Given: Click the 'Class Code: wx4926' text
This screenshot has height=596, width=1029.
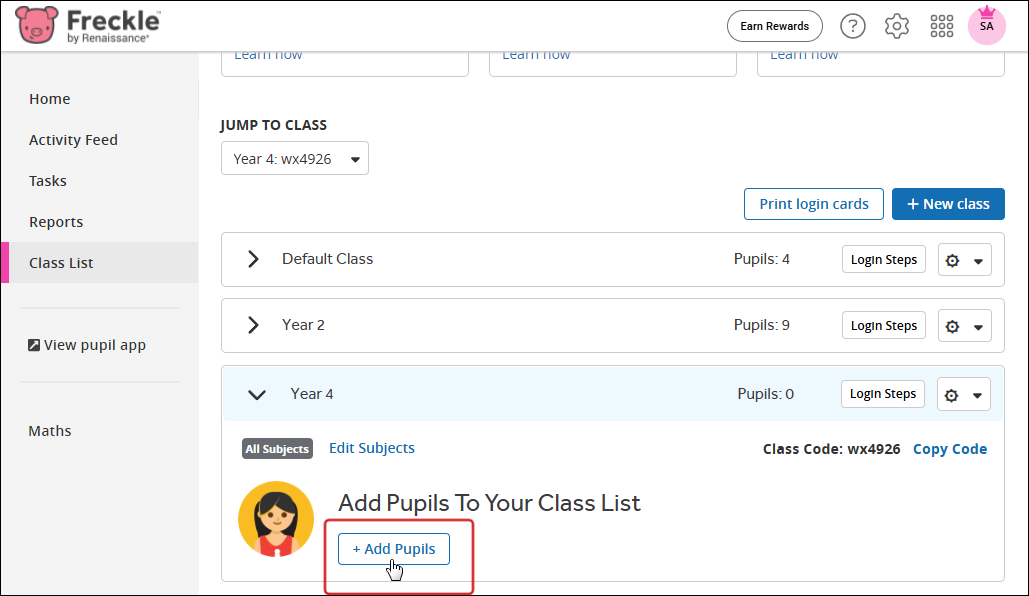Looking at the screenshot, I should pyautogui.click(x=831, y=449).
